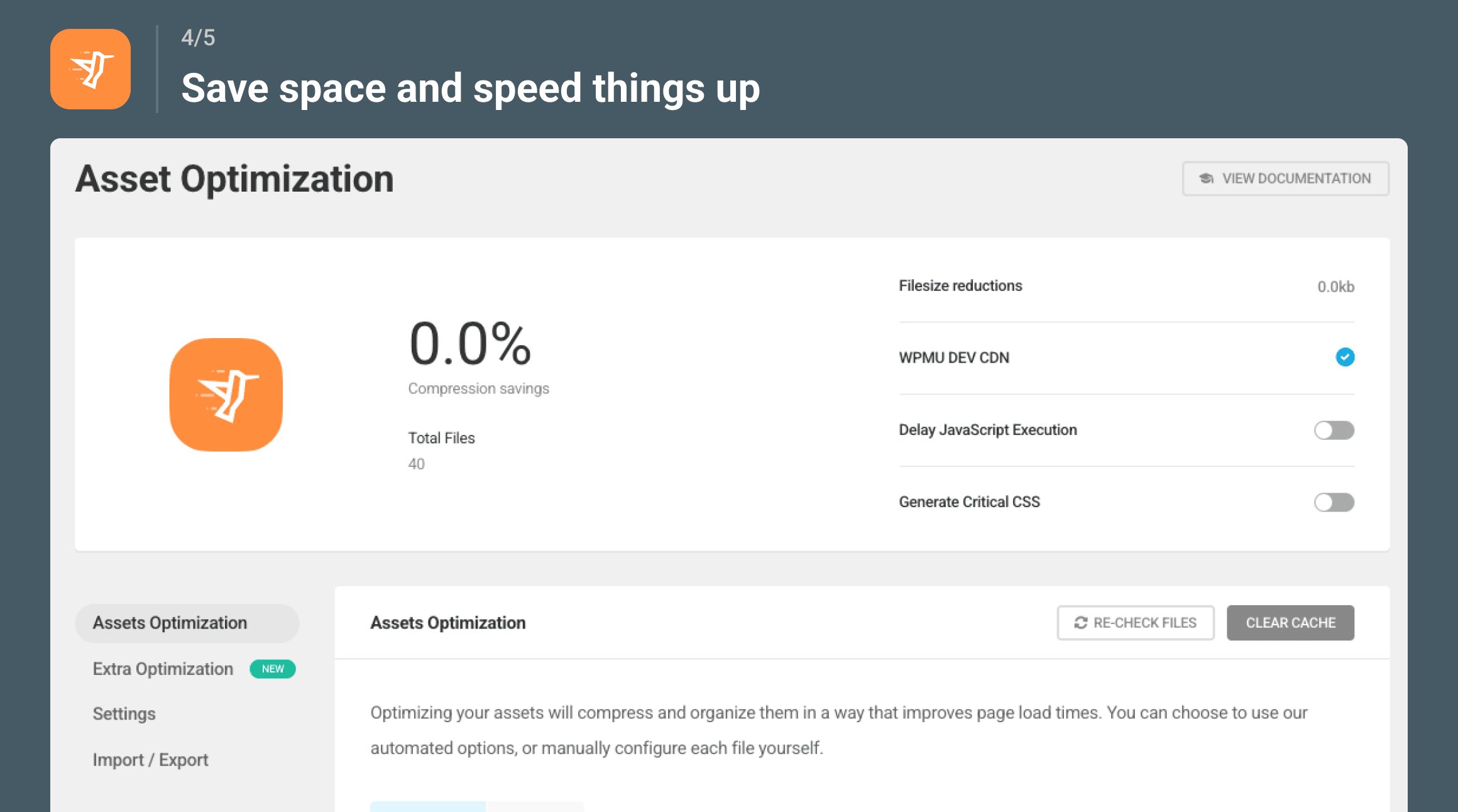Viewport: 1458px width, 812px height.
Task: Click the WPMU DEV CDN blue checkmark
Action: click(x=1345, y=357)
